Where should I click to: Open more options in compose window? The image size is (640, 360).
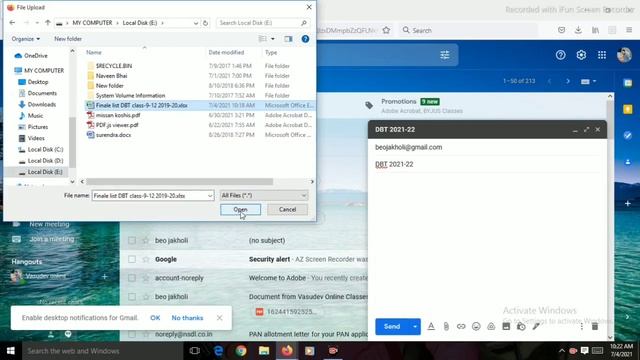click(582, 326)
